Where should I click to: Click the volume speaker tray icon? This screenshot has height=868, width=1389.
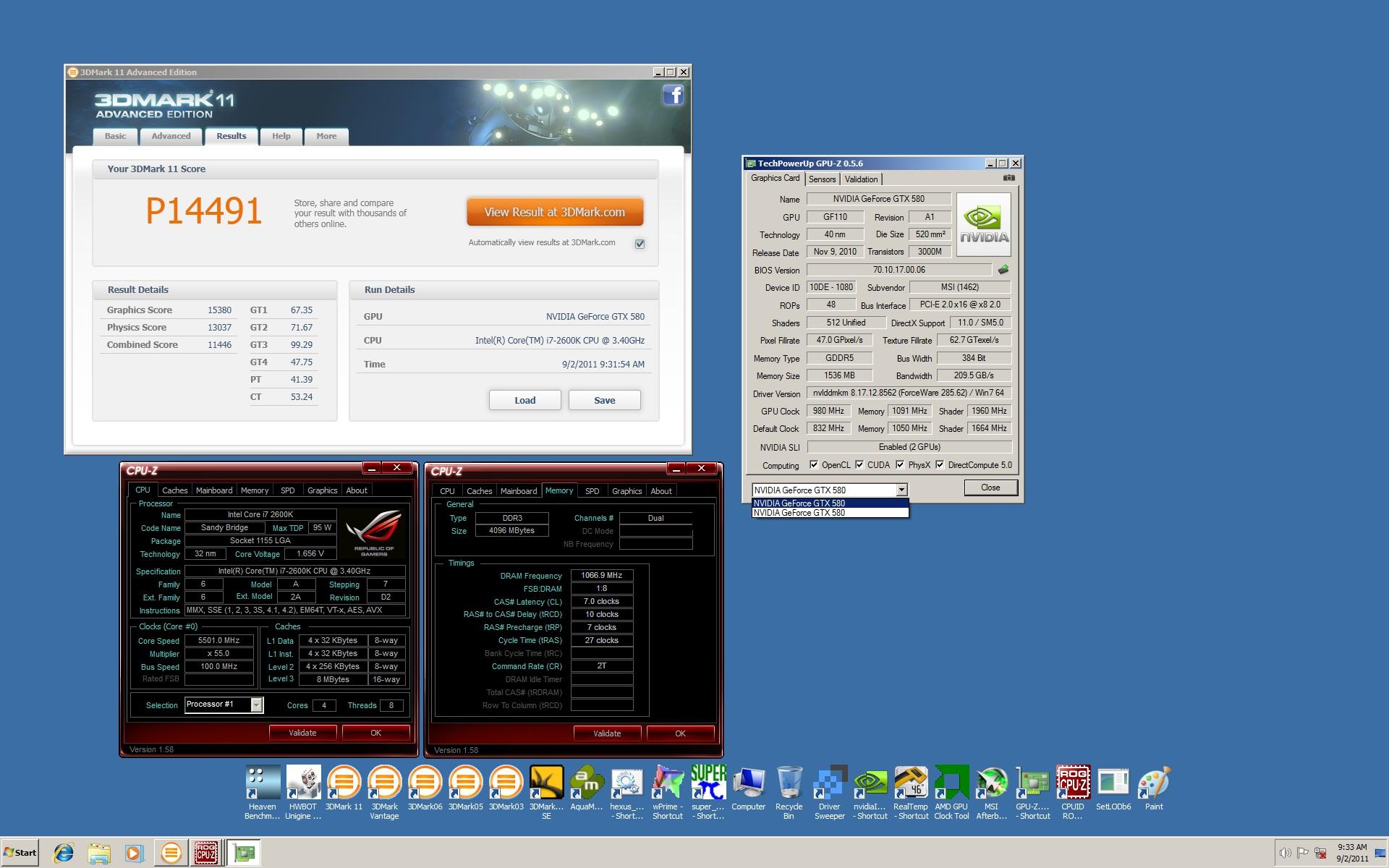1285,853
